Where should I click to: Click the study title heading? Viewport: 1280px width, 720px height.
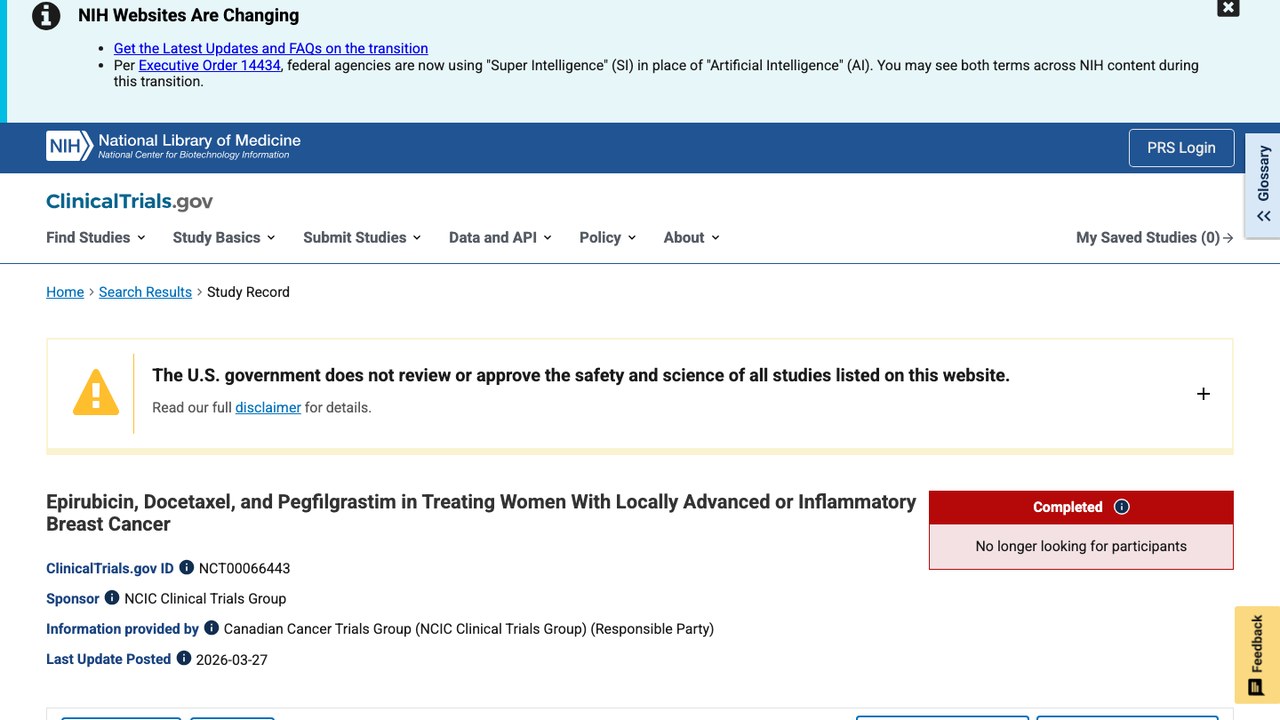click(481, 513)
